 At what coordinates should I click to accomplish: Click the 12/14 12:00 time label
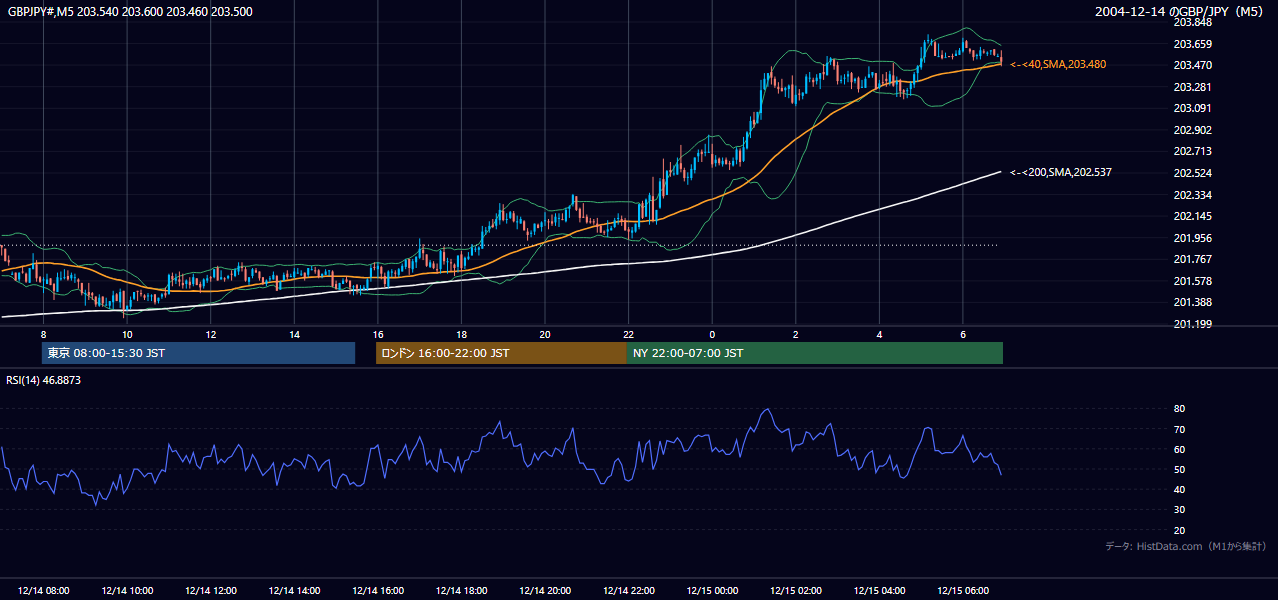(210, 591)
